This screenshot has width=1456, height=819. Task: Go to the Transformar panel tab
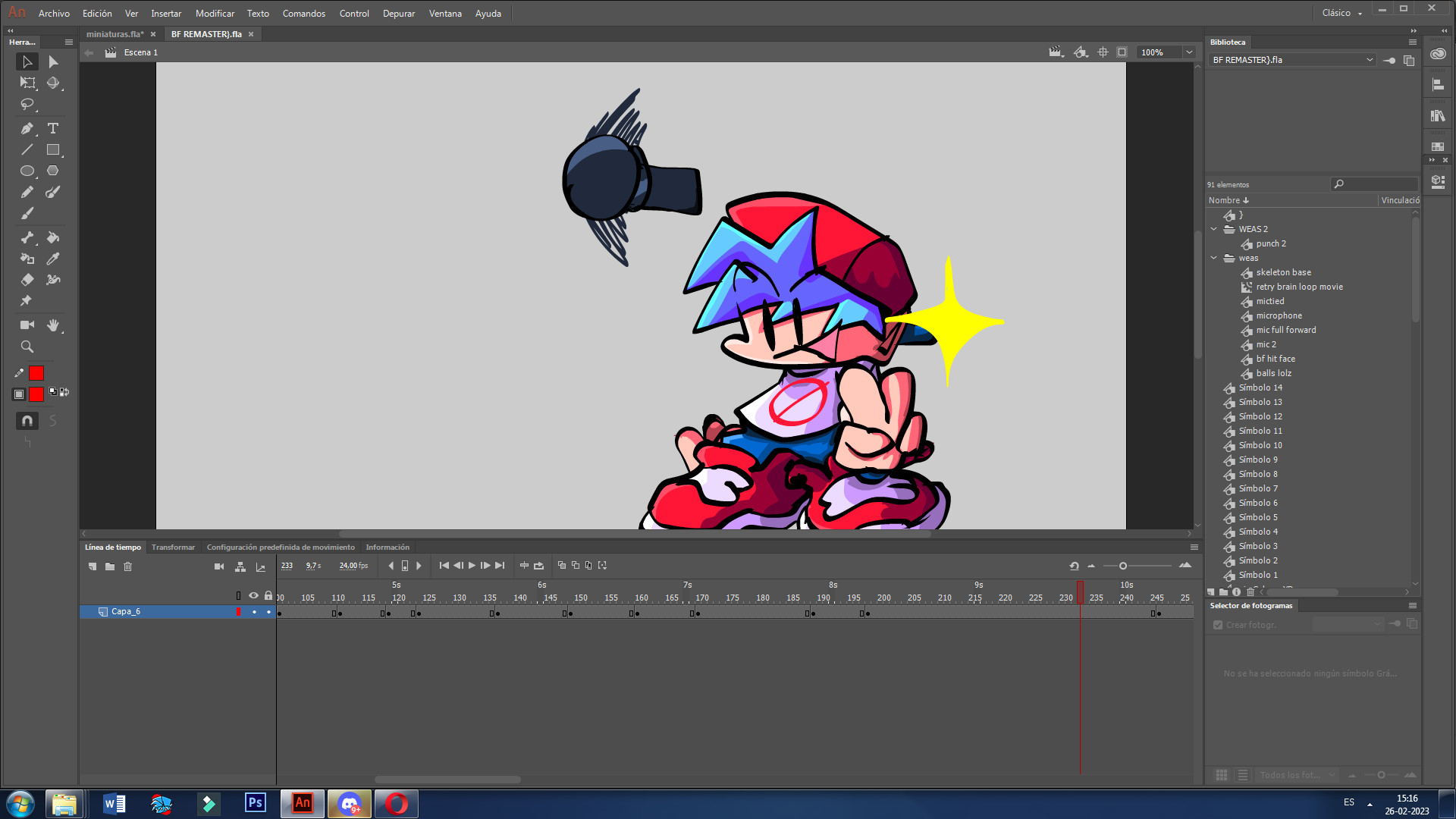click(173, 547)
